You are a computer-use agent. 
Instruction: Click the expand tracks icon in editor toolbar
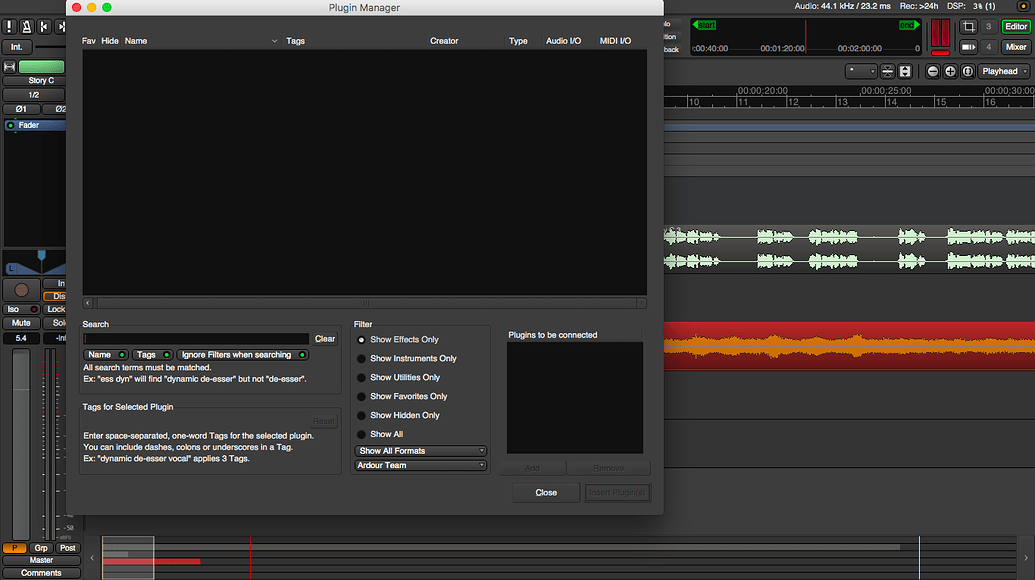pyautogui.click(x=905, y=71)
